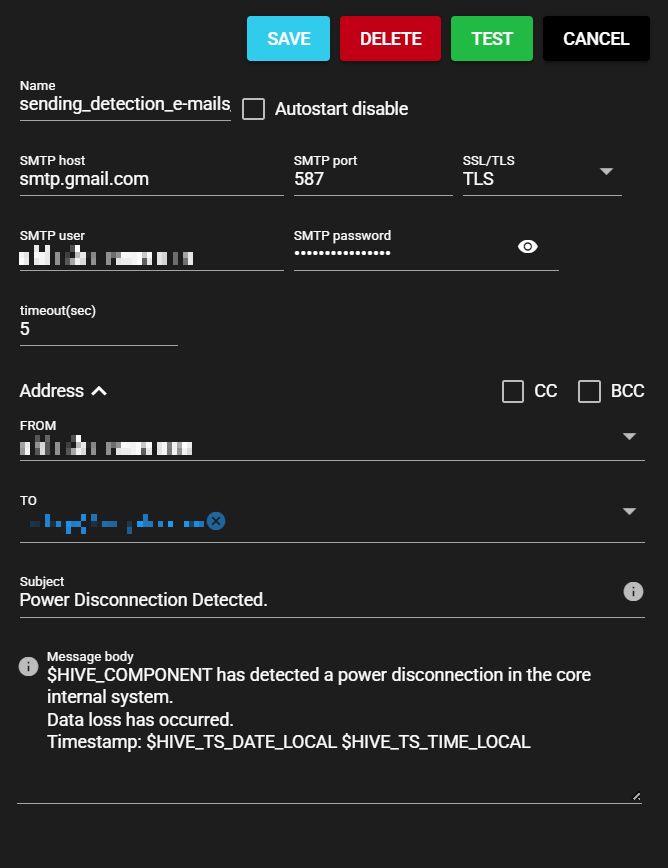
Task: Grab the message body resize handle
Action: point(636,797)
